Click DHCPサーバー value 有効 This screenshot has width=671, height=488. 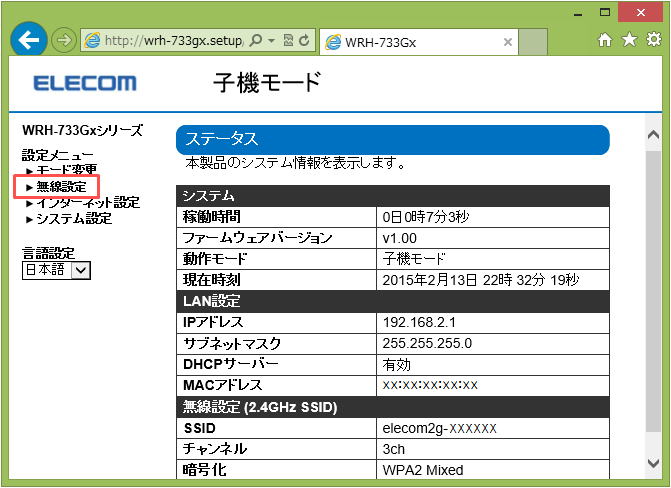coord(397,364)
